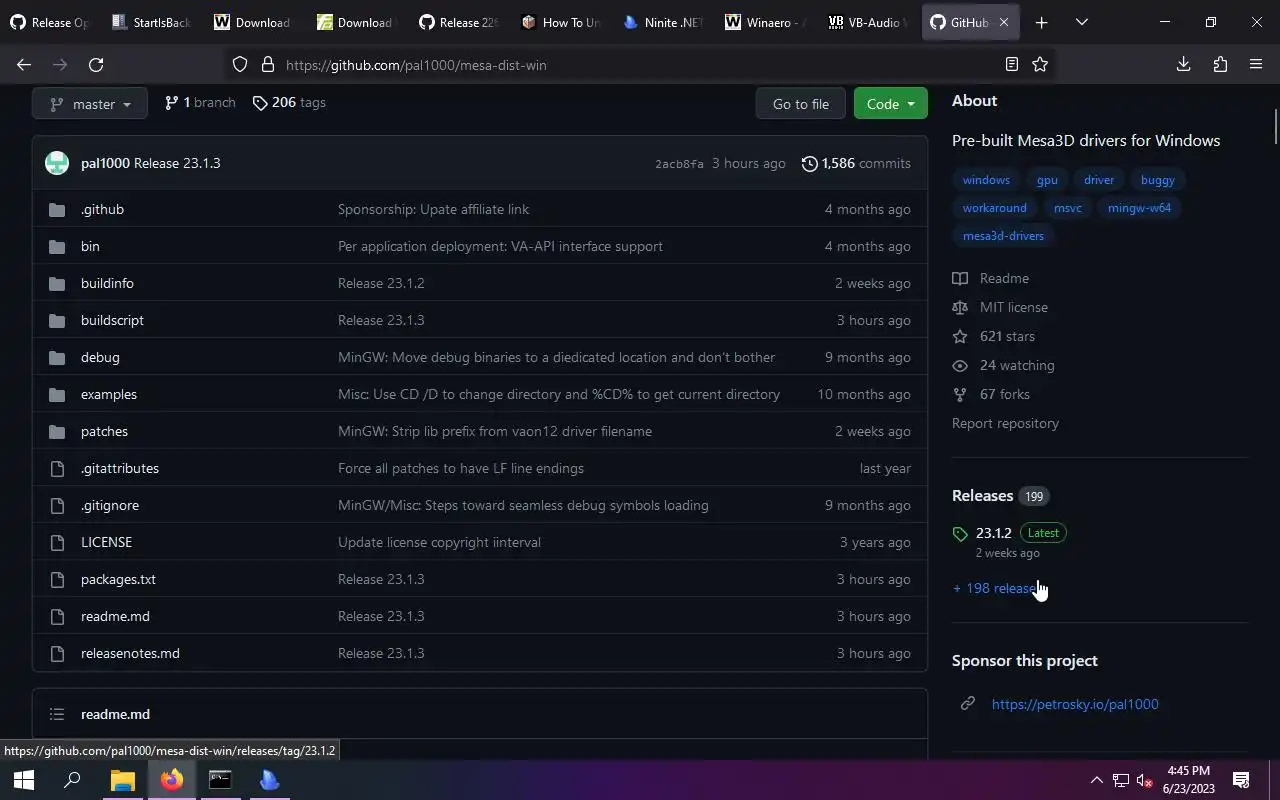Viewport: 1280px width, 800px height.
Task: Switch to the Release Op tab
Action: [49, 22]
